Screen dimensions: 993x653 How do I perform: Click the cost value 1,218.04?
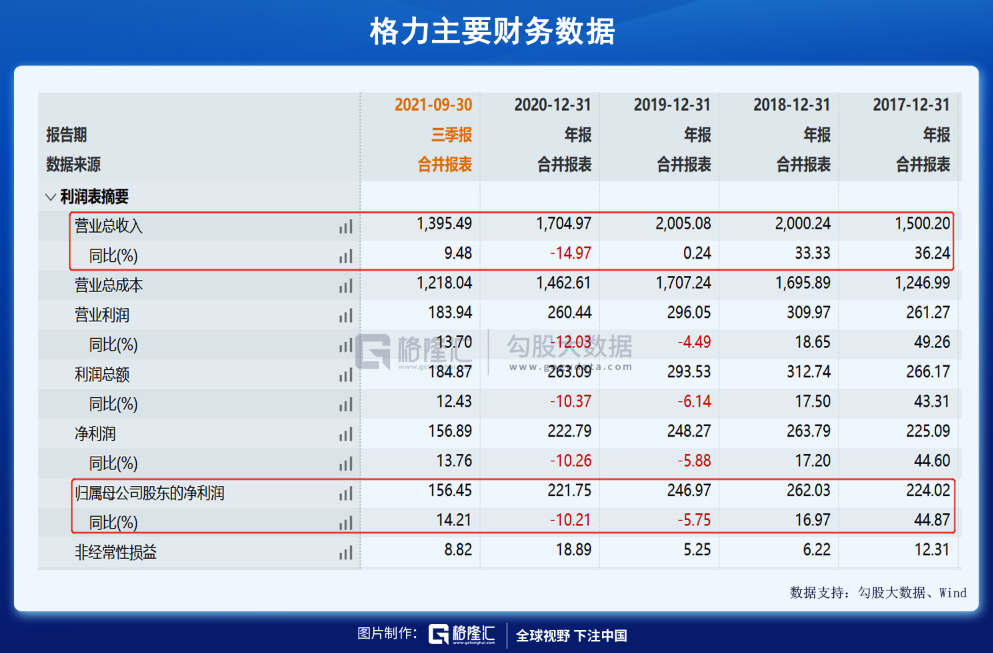[x=444, y=283]
